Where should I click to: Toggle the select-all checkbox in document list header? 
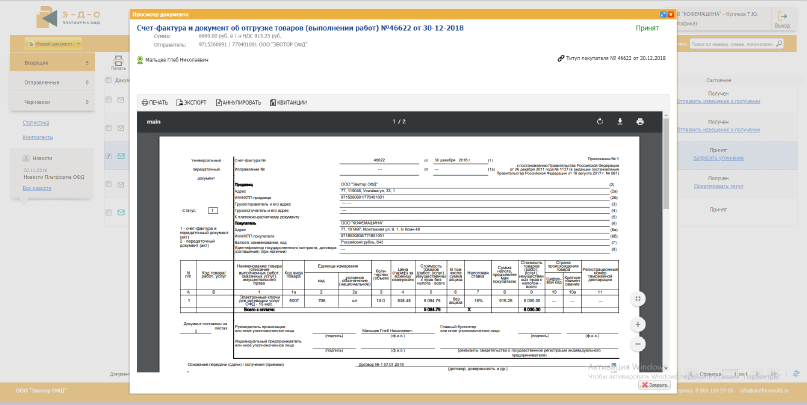click(x=109, y=79)
